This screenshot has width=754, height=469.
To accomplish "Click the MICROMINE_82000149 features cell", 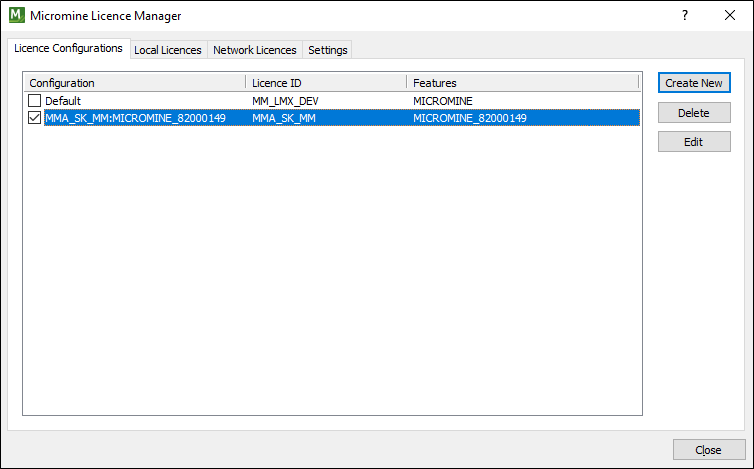I will [x=470, y=118].
